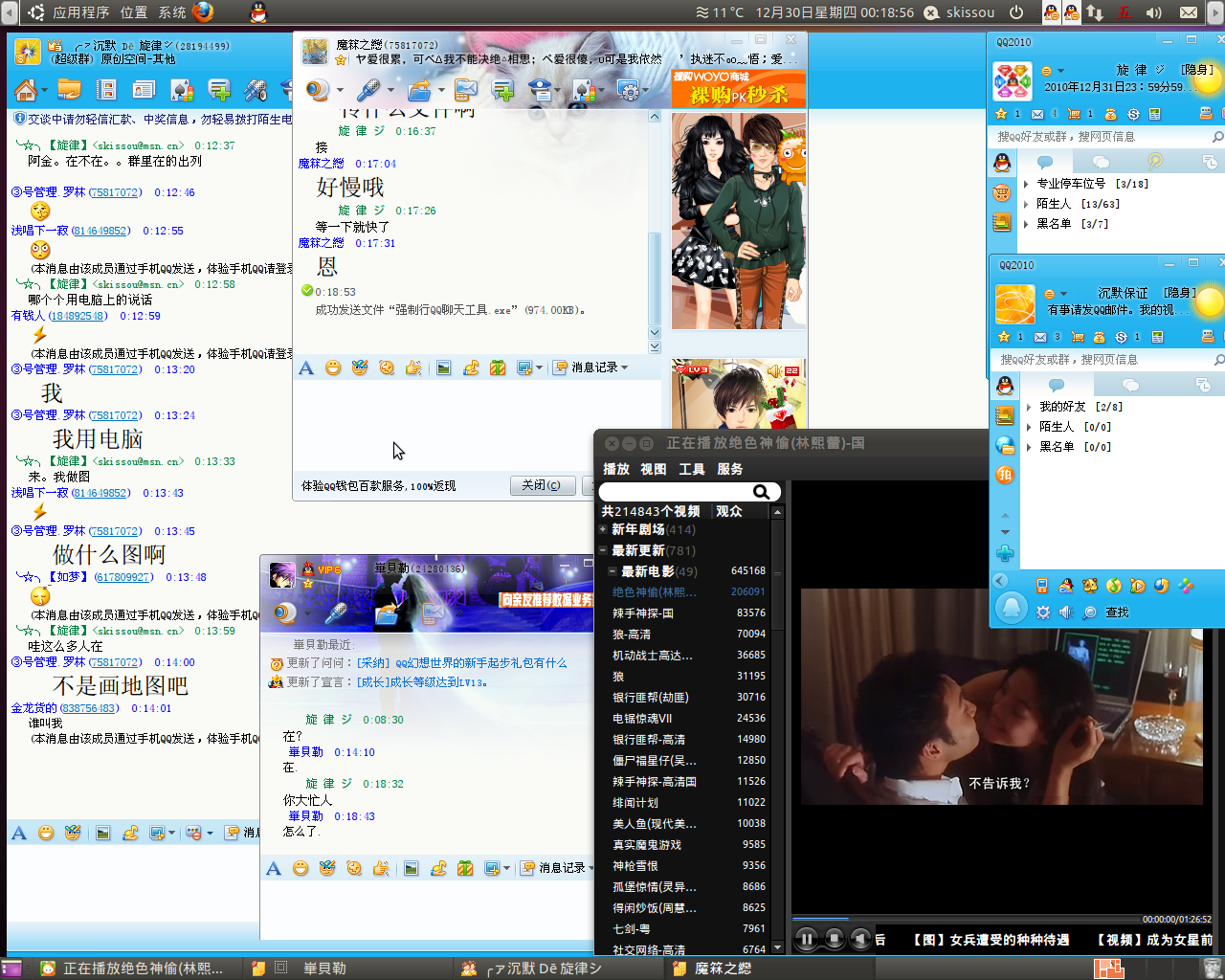Pause the video playback
This screenshot has height=980, width=1225.
[x=807, y=939]
